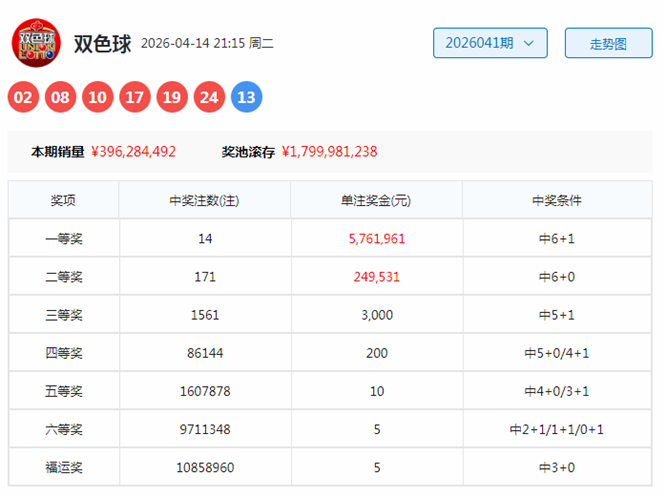
Task: Click the 奖项 column header
Action: pyautogui.click(x=63, y=200)
